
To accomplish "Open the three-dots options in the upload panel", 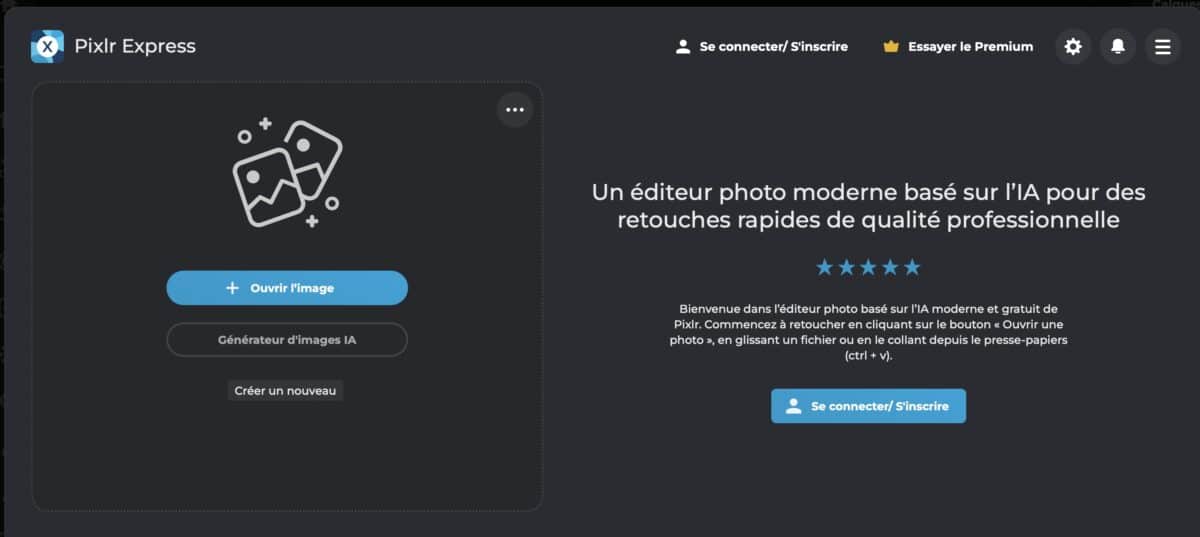I will tap(515, 110).
